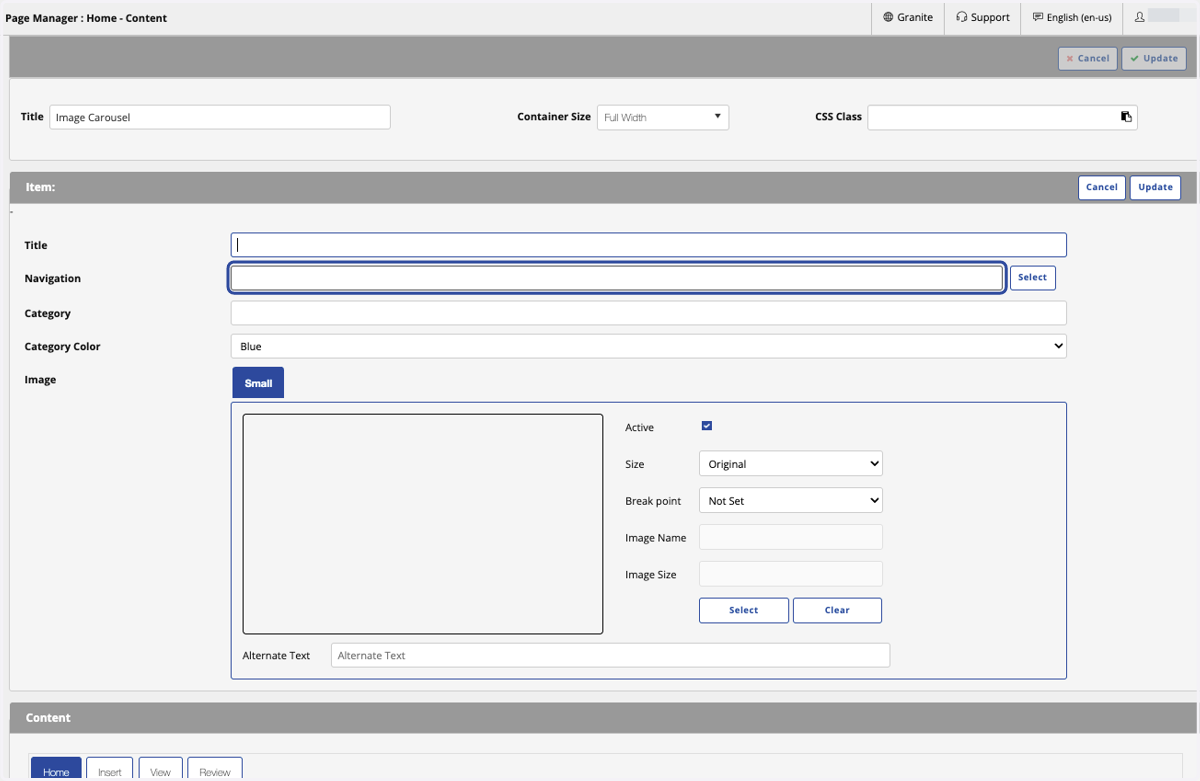Click the Navigation input field

pos(617,278)
